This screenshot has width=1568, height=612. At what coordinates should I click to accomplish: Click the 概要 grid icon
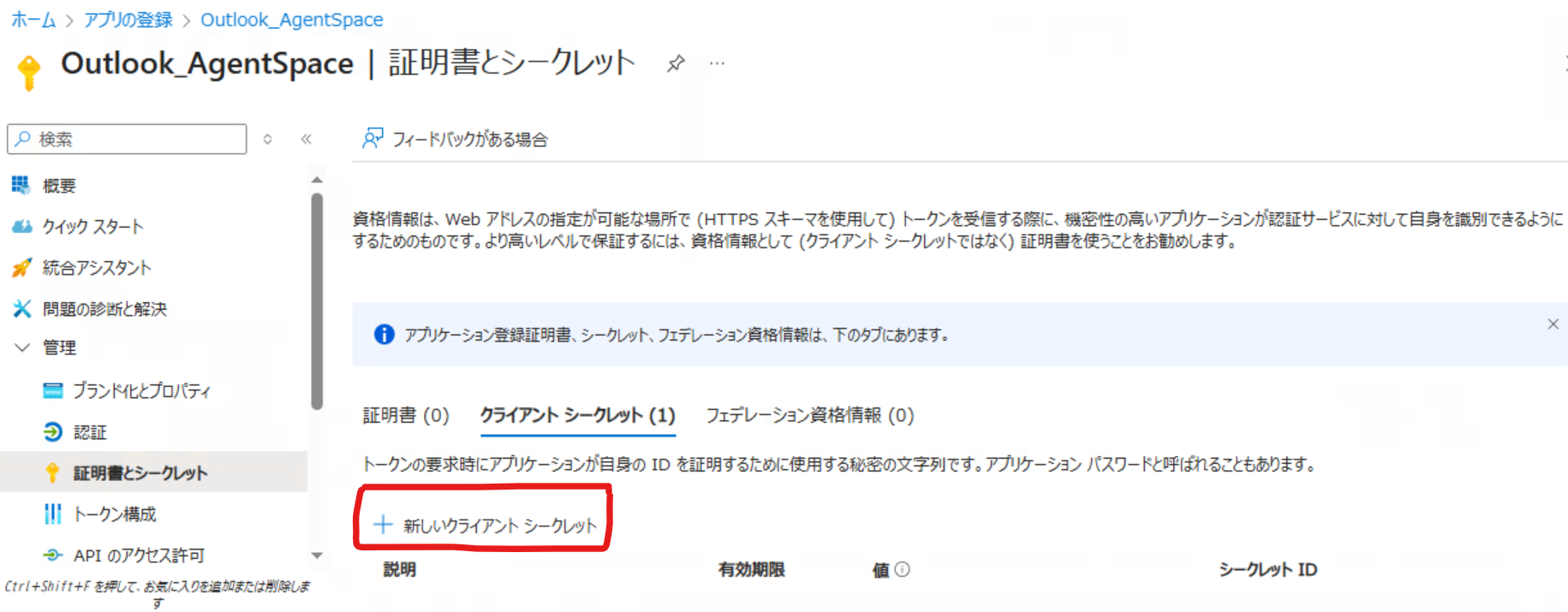click(21, 185)
